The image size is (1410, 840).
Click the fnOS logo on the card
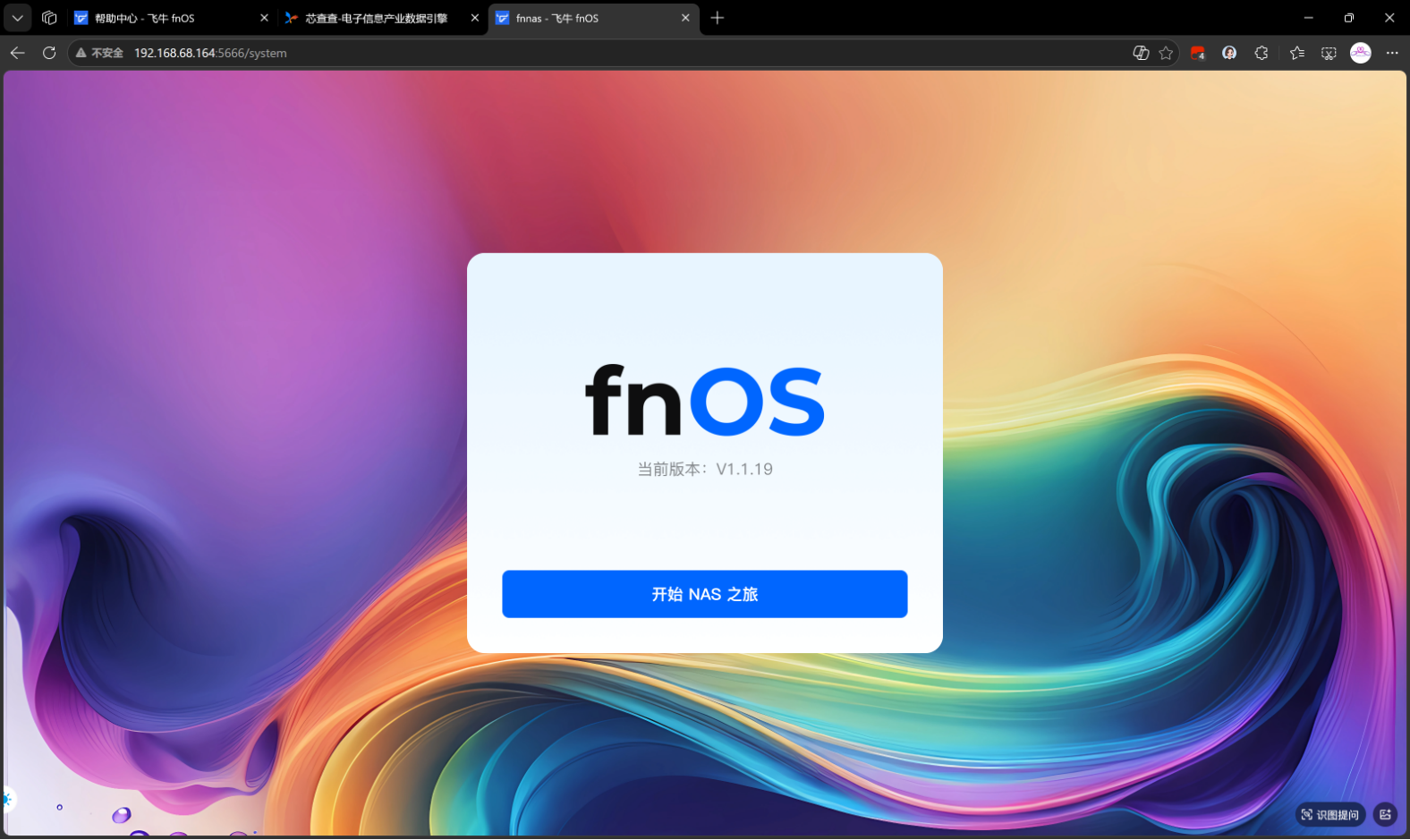(x=705, y=400)
